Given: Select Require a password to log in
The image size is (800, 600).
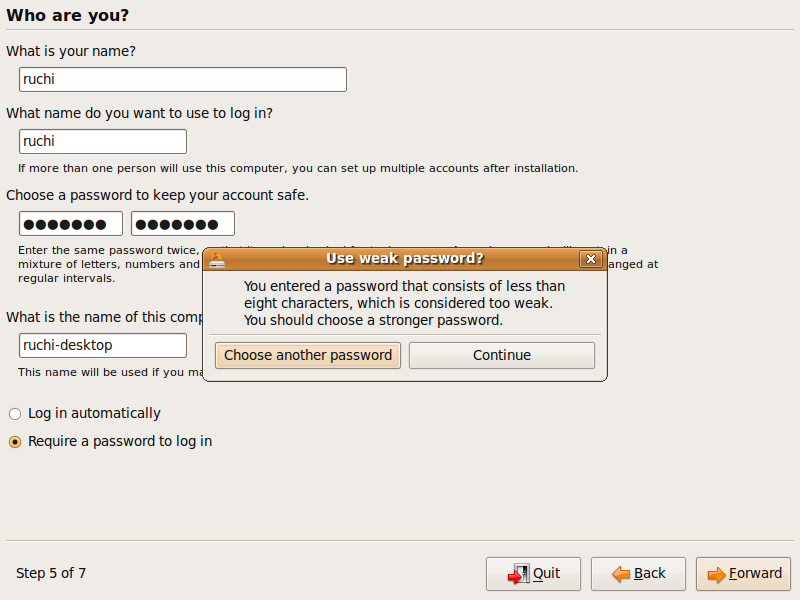Looking at the screenshot, I should [15, 441].
